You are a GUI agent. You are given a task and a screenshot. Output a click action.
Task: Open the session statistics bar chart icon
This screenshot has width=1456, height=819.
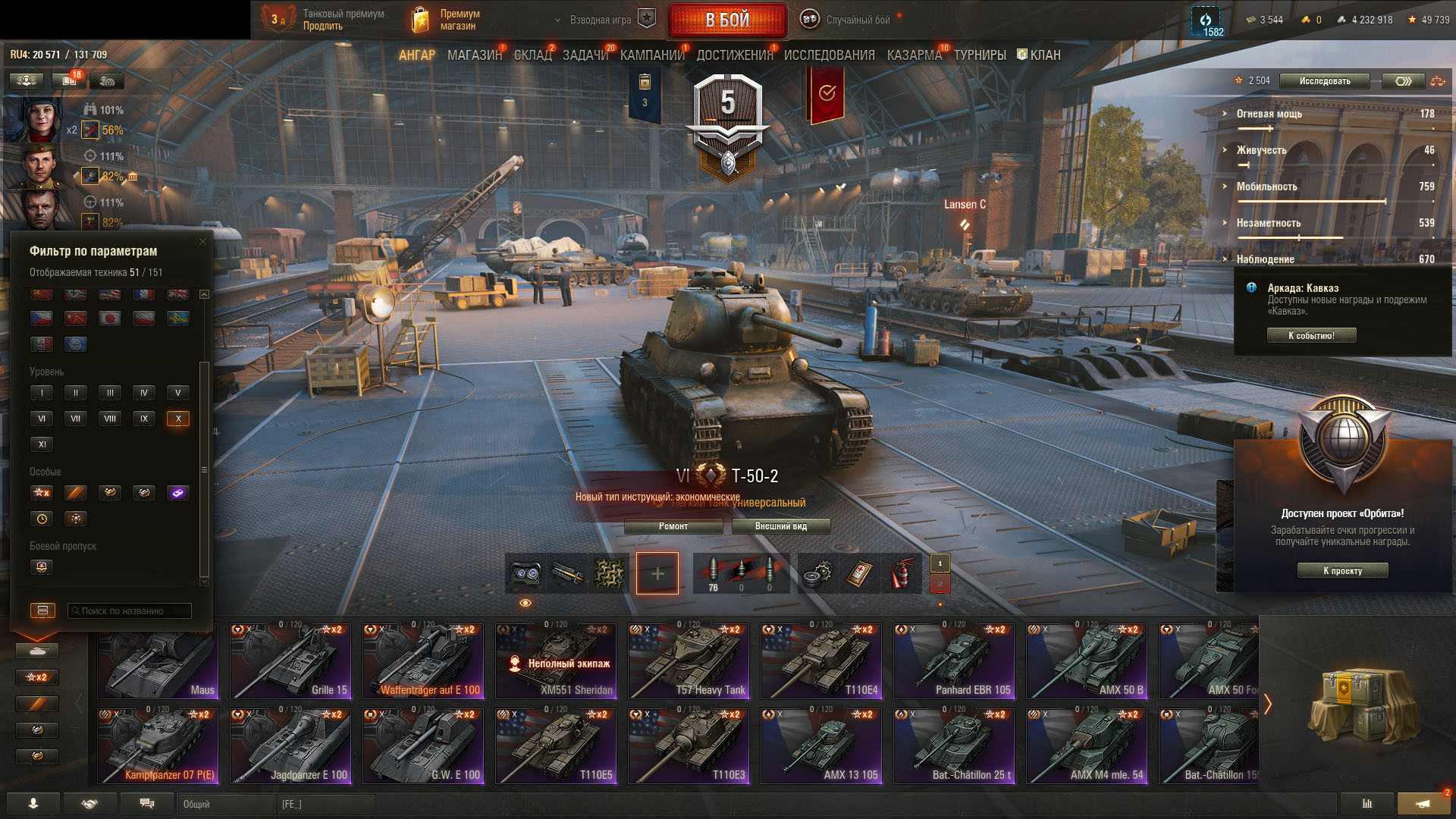click(1367, 804)
